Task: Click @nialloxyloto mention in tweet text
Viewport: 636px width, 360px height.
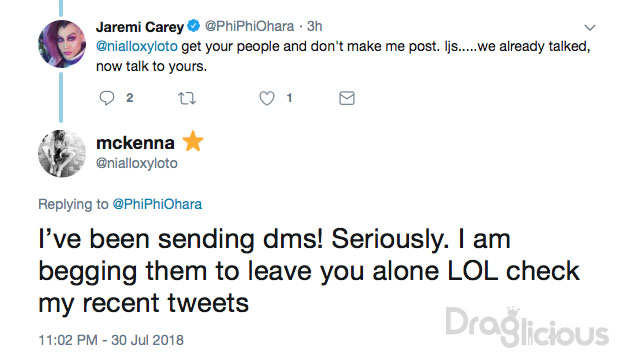Action: [x=137, y=46]
